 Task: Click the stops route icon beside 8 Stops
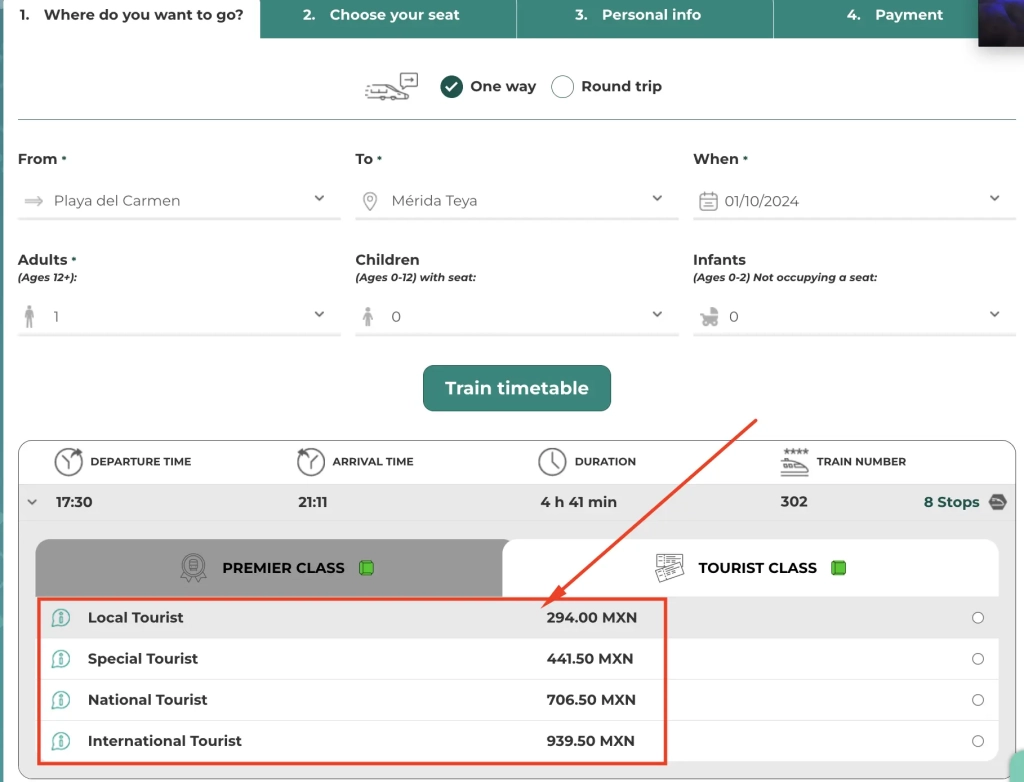coord(997,502)
